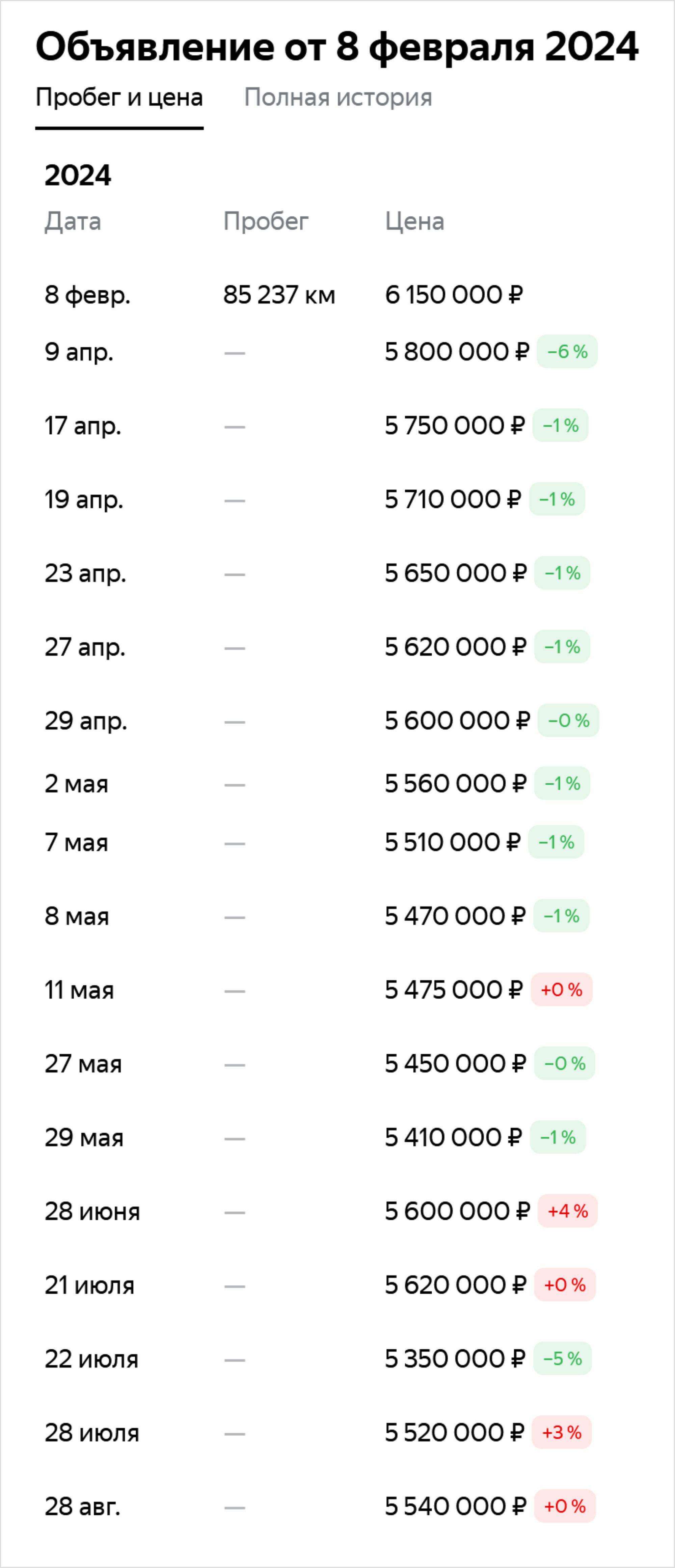
Task: Switch to the Полная история tab
Action: point(338,98)
